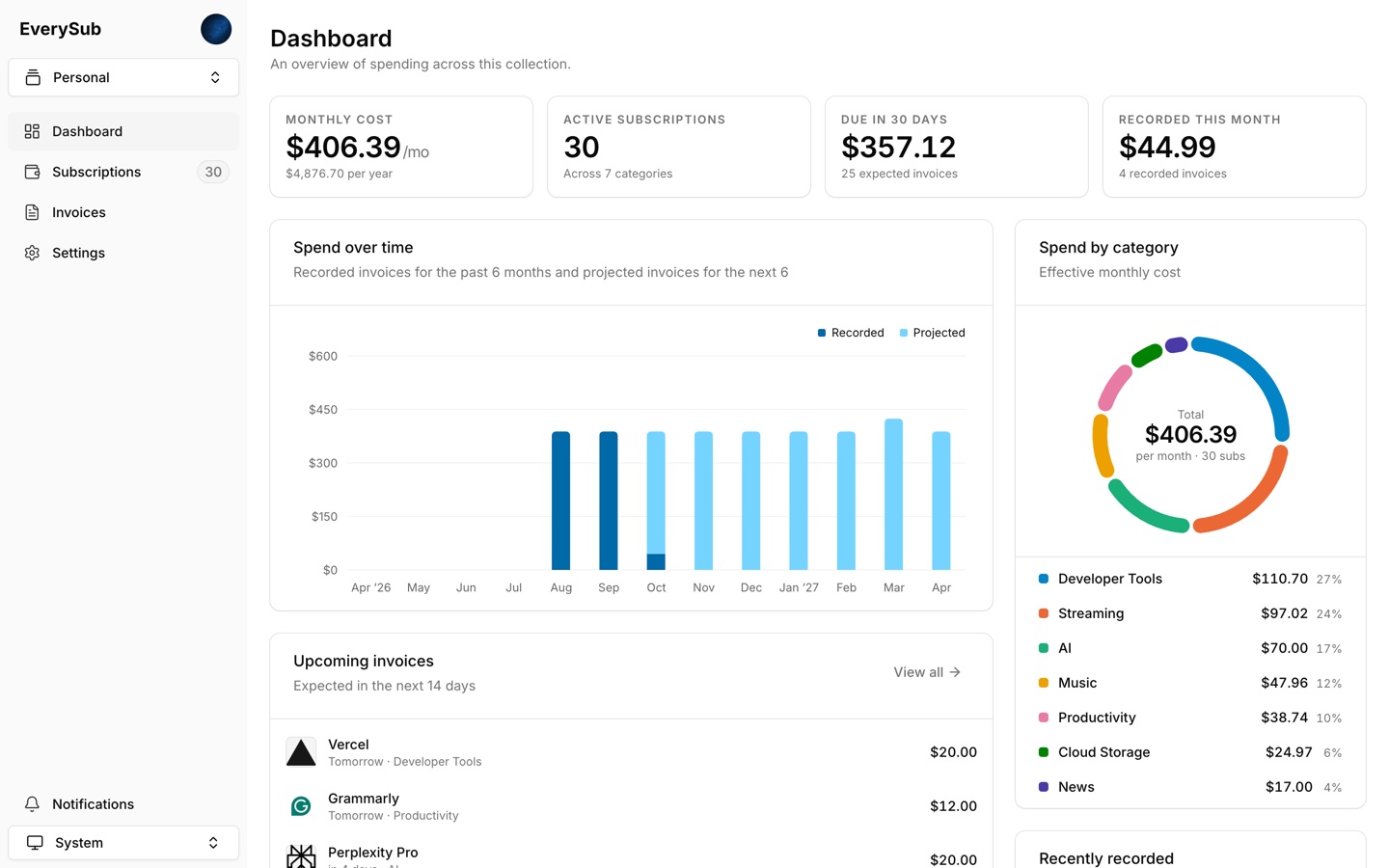Click the Notifications bell icon
The width and height of the screenshot is (1389, 868).
pos(32,803)
